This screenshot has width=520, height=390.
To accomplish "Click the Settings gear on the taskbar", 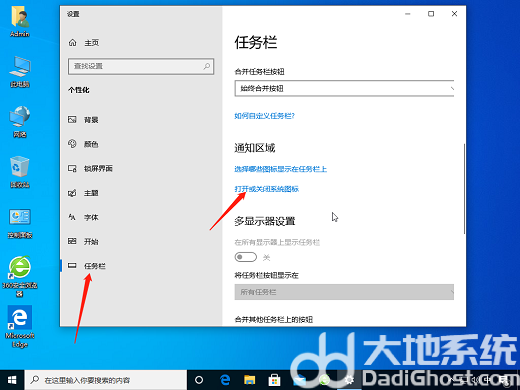I will [349, 380].
